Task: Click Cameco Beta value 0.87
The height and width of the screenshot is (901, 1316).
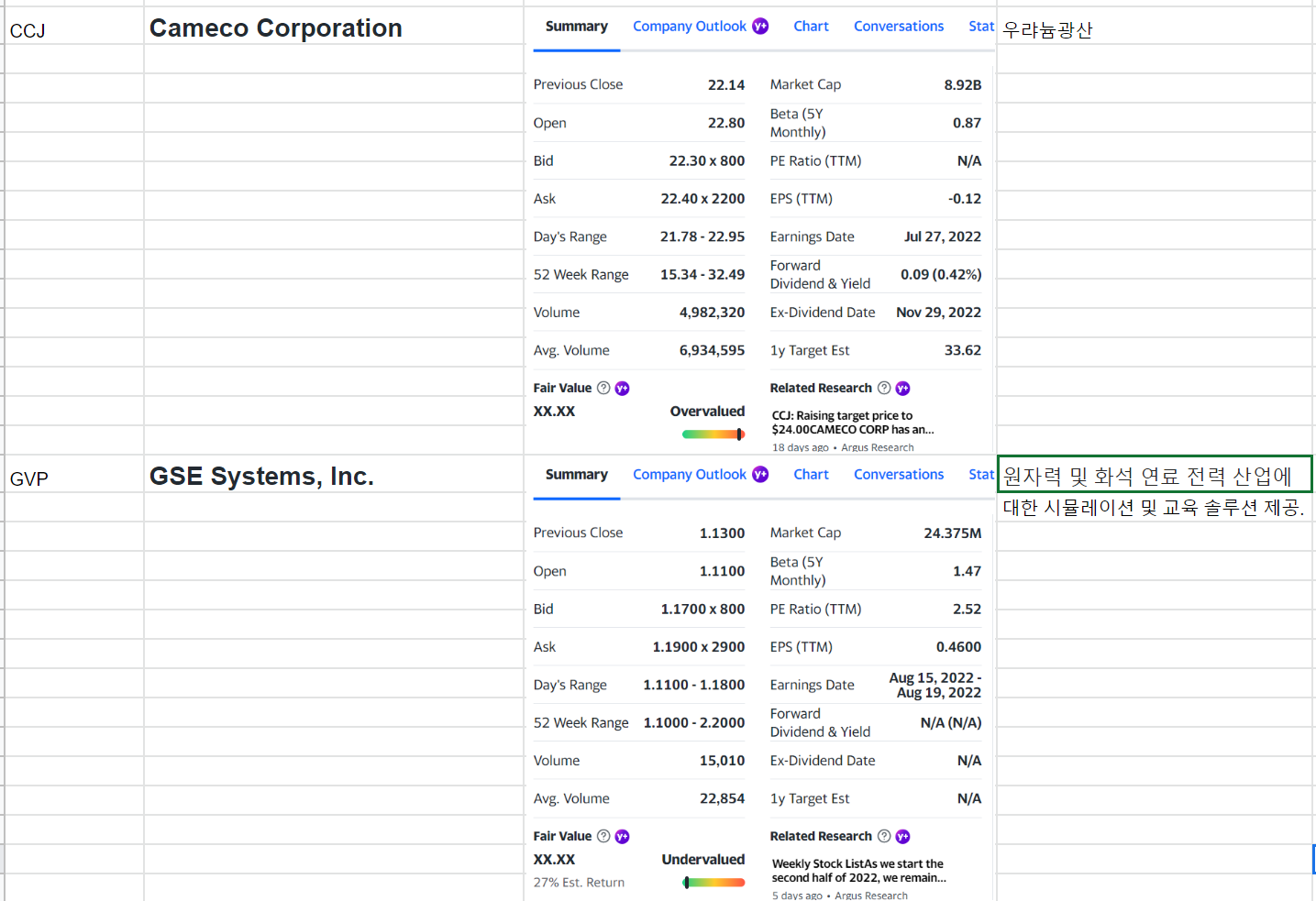Action: coord(968,123)
